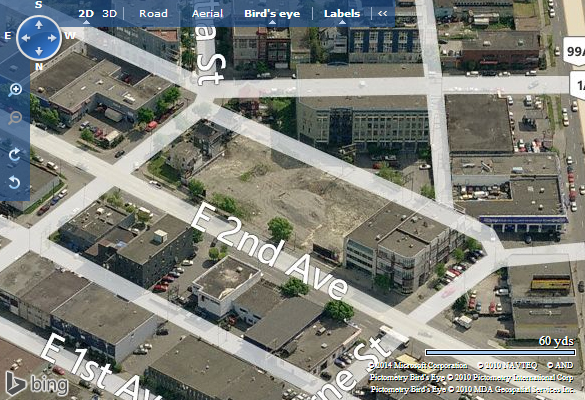Rotate view counterclockwise with the lower curved arrow
The image size is (585, 400).
click(x=14, y=183)
